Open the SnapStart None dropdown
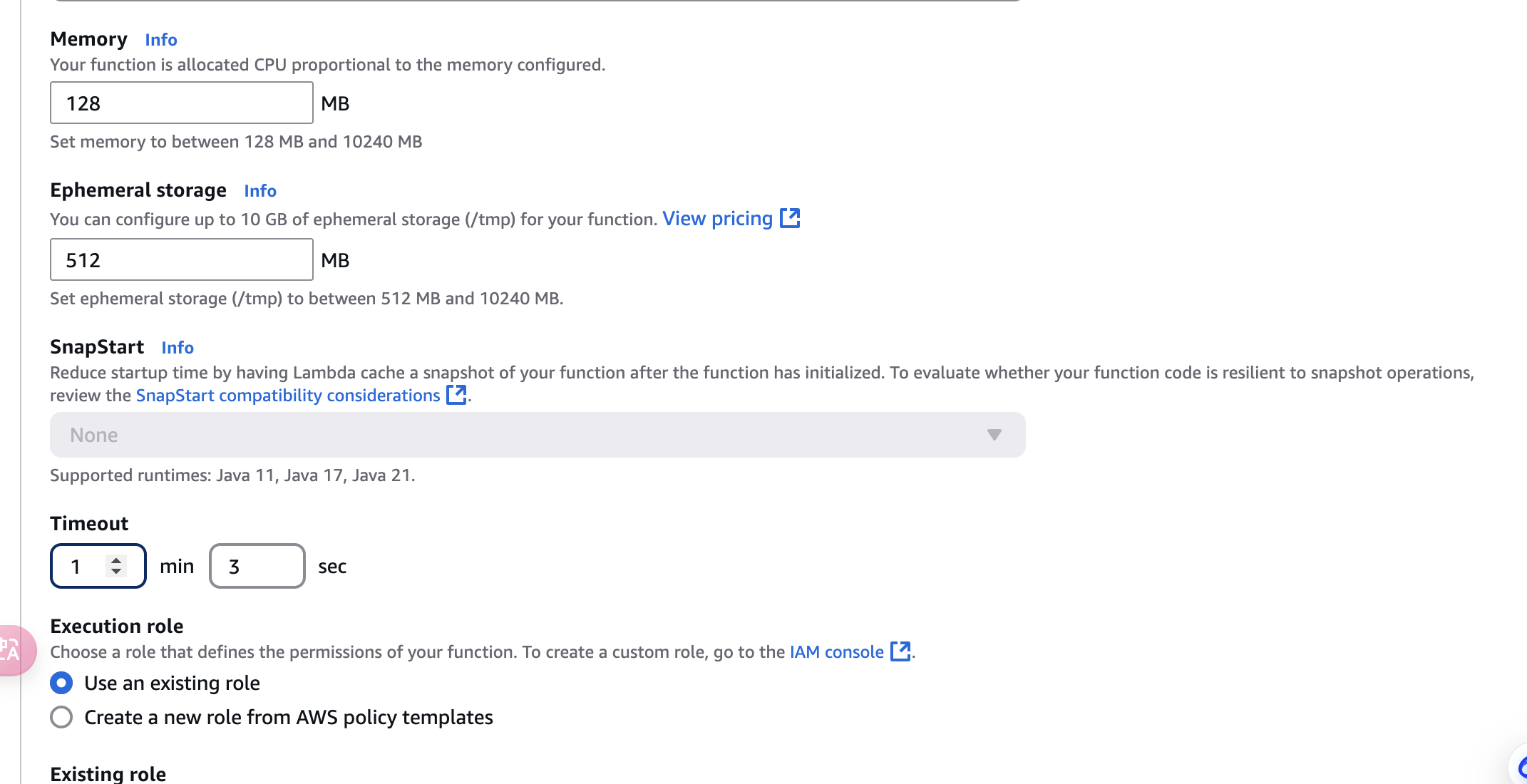The height and width of the screenshot is (784, 1527). click(538, 435)
